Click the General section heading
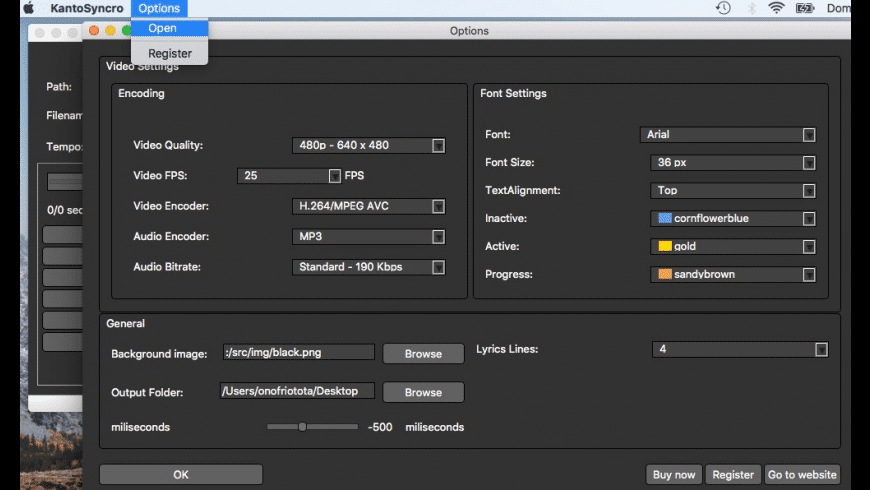This screenshot has height=490, width=870. click(x=125, y=324)
